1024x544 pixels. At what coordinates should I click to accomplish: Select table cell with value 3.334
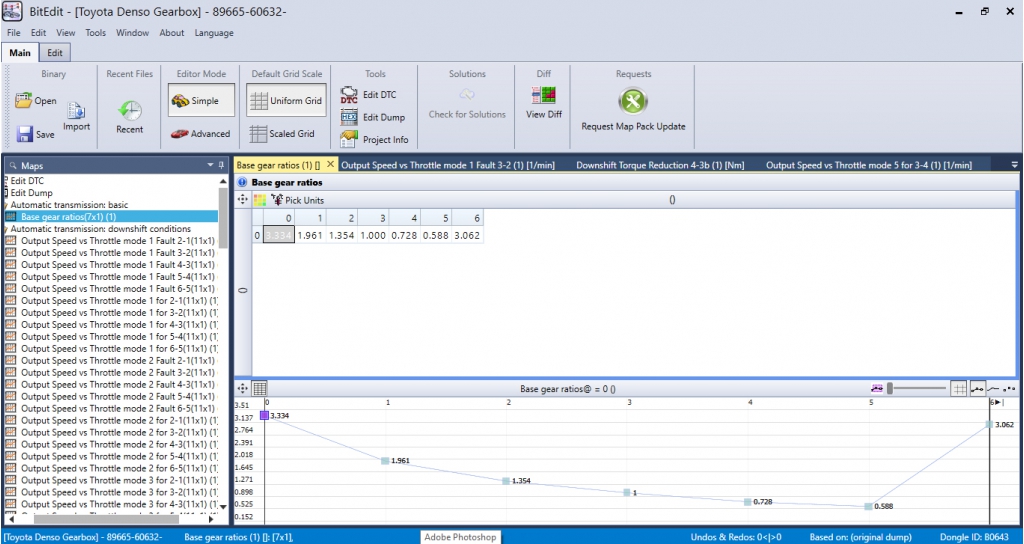point(279,235)
